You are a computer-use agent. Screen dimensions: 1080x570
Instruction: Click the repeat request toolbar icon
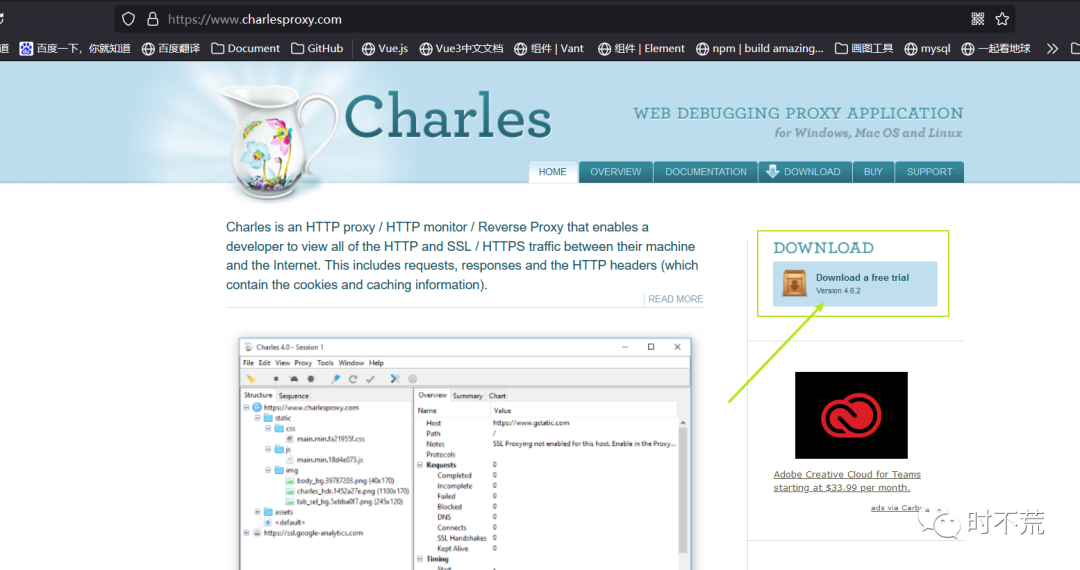coord(353,379)
